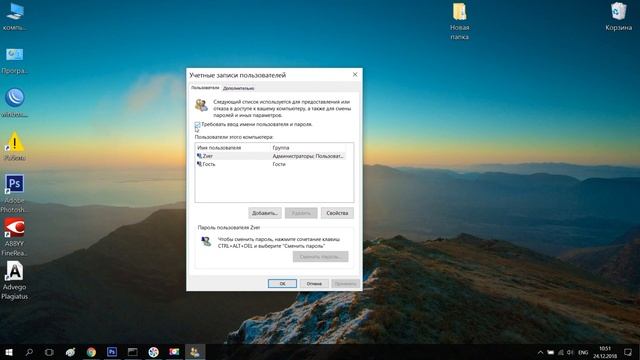The width and height of the screenshot is (640, 360).
Task: Launch the blue globe desktop shortcut
Action: 15,103
